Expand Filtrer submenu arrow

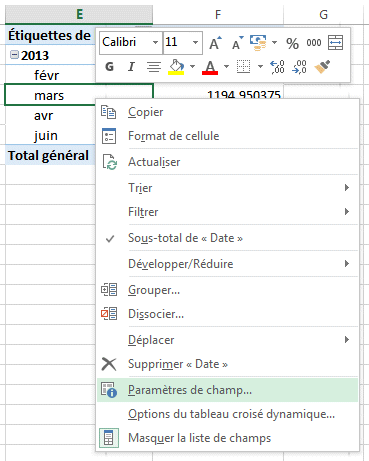(x=347, y=211)
